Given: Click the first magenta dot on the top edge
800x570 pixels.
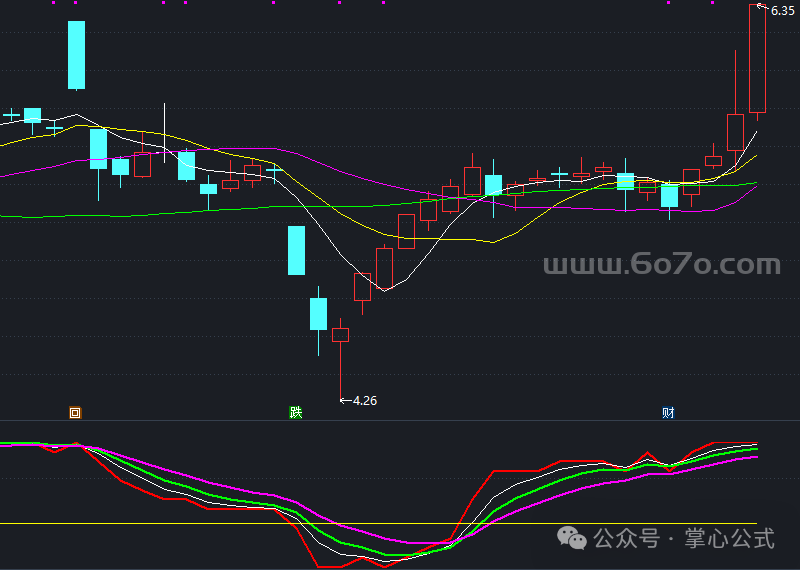Looking at the screenshot, I should pos(52,3).
